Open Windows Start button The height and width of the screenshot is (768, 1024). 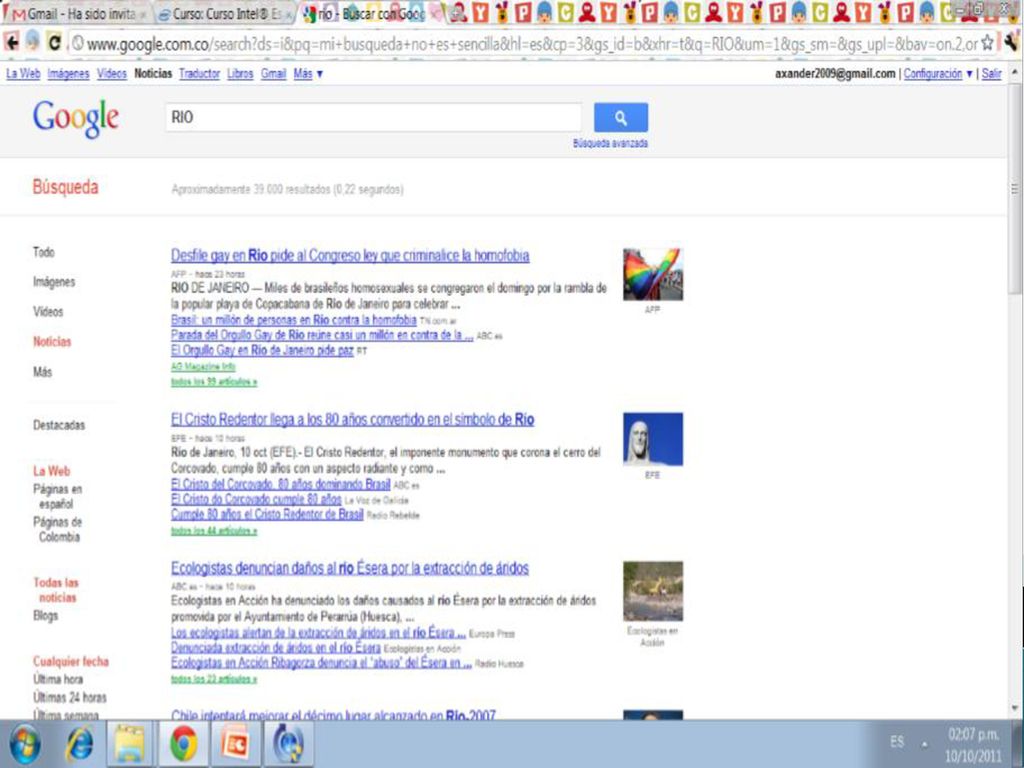tap(25, 744)
